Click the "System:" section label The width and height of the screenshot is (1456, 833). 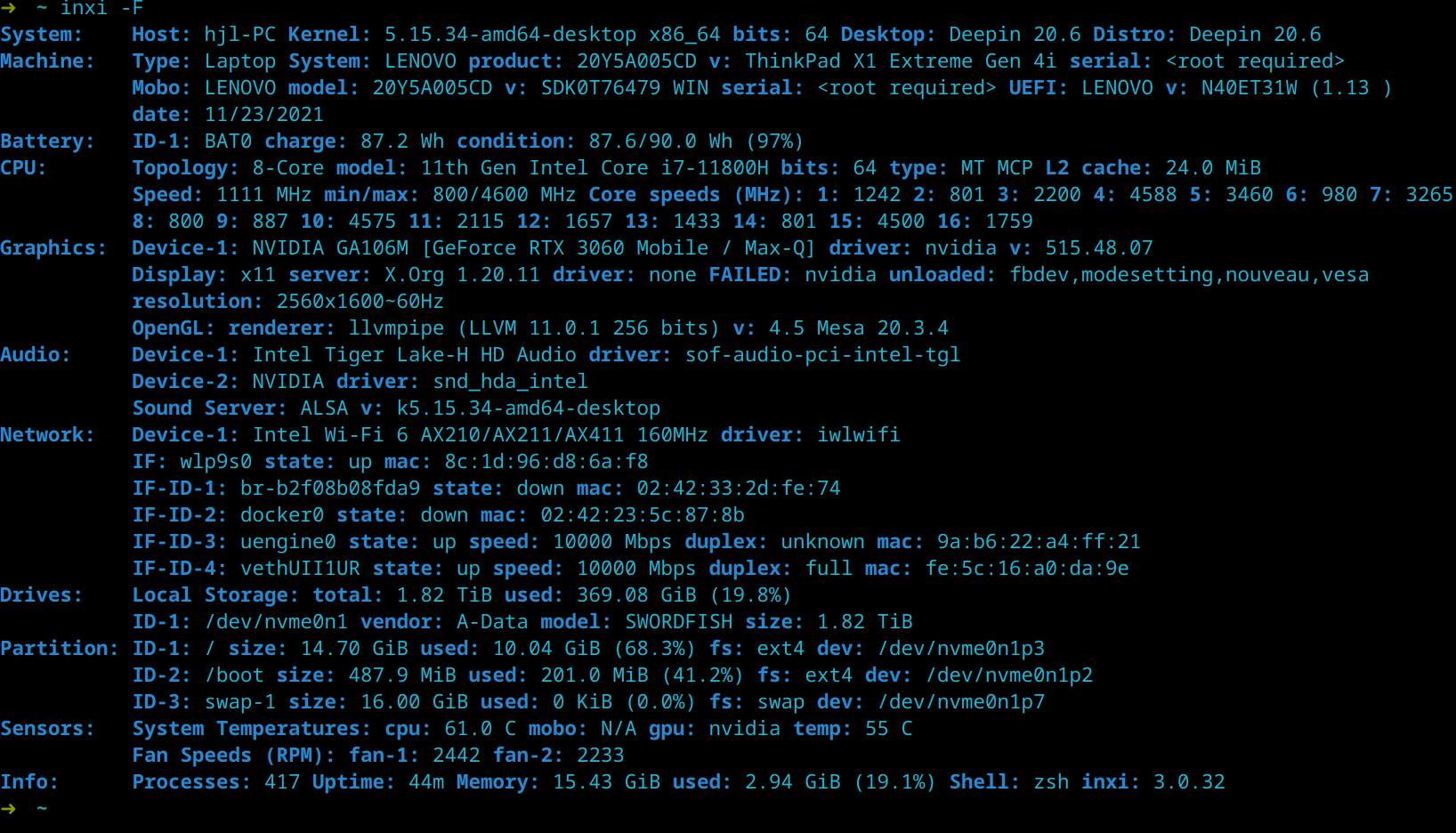[x=41, y=35]
